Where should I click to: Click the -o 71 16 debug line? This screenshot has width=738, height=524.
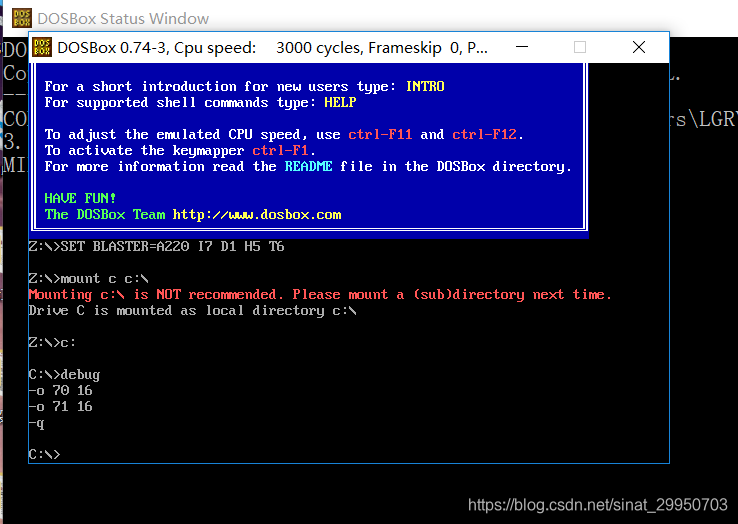[x=60, y=407]
